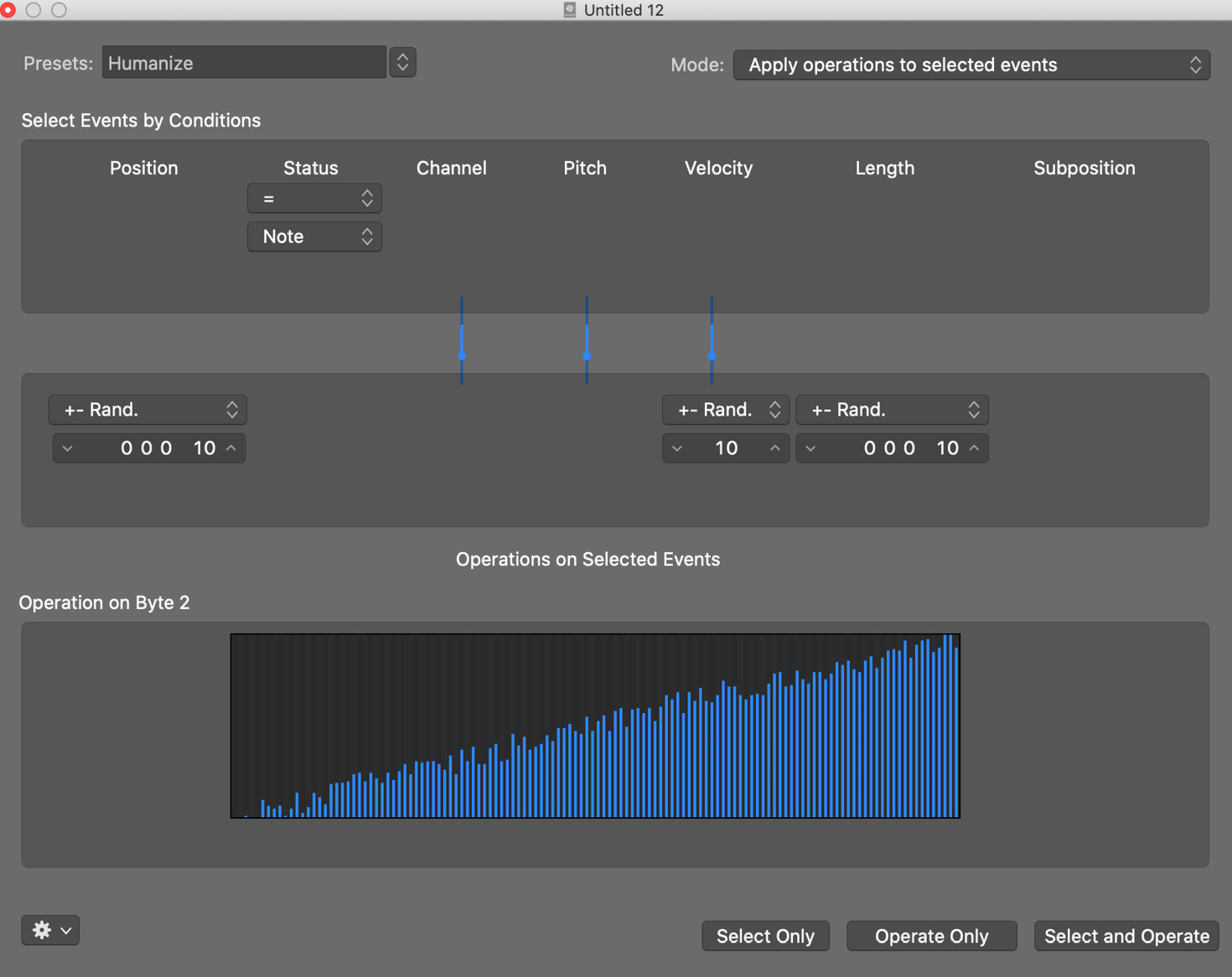Open the Velocity +- Rand. operation dropdown

[x=726, y=410]
